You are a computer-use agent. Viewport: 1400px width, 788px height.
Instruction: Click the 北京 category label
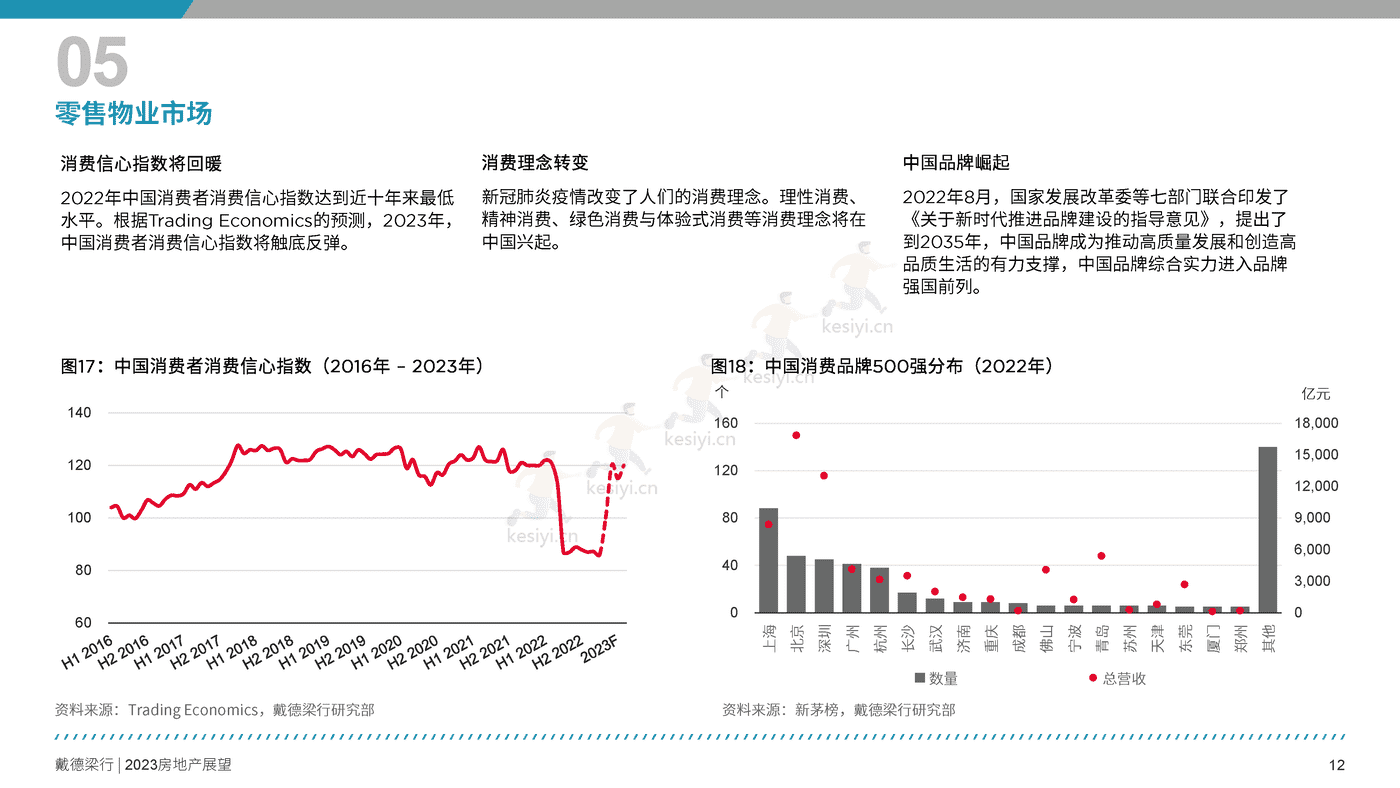pos(797,638)
